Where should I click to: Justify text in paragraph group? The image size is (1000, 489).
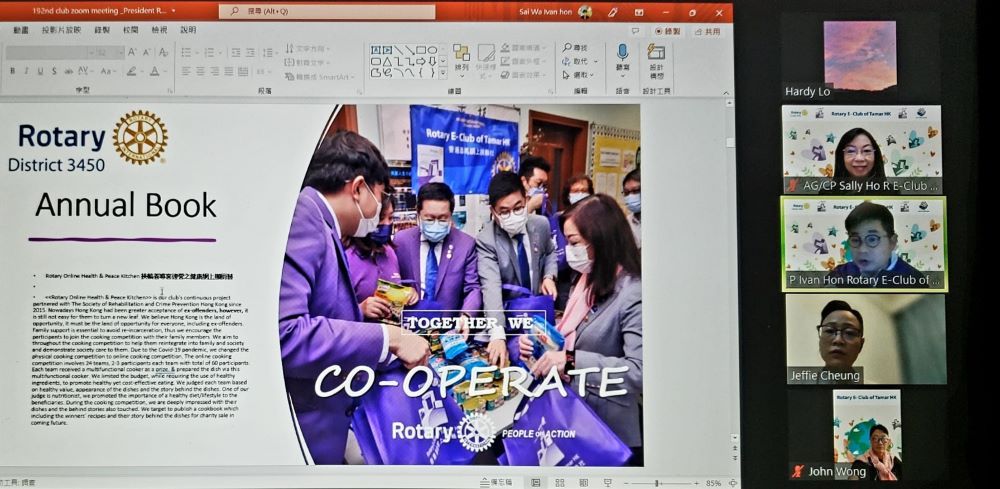click(x=228, y=71)
